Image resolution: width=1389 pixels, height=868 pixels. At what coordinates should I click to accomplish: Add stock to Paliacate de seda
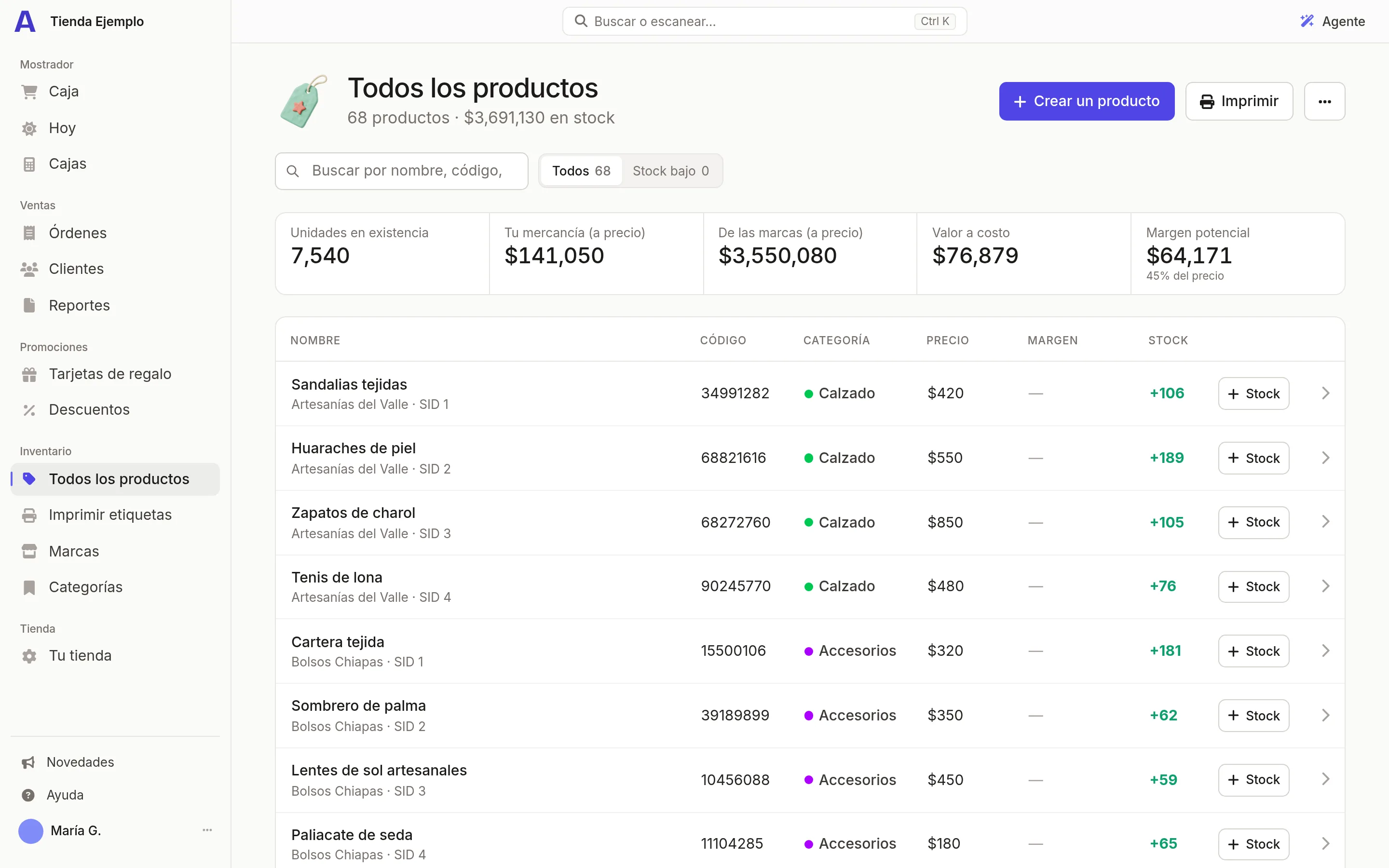(x=1253, y=844)
